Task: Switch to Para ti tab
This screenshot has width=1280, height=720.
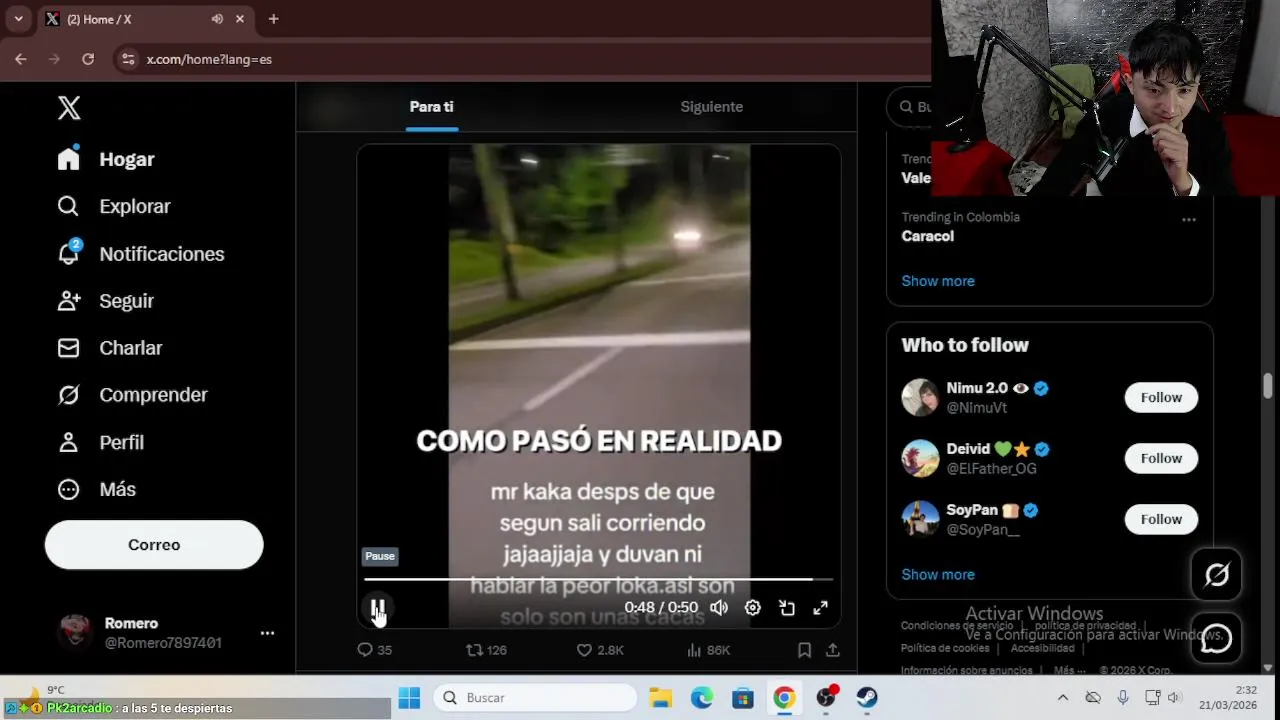Action: click(431, 107)
